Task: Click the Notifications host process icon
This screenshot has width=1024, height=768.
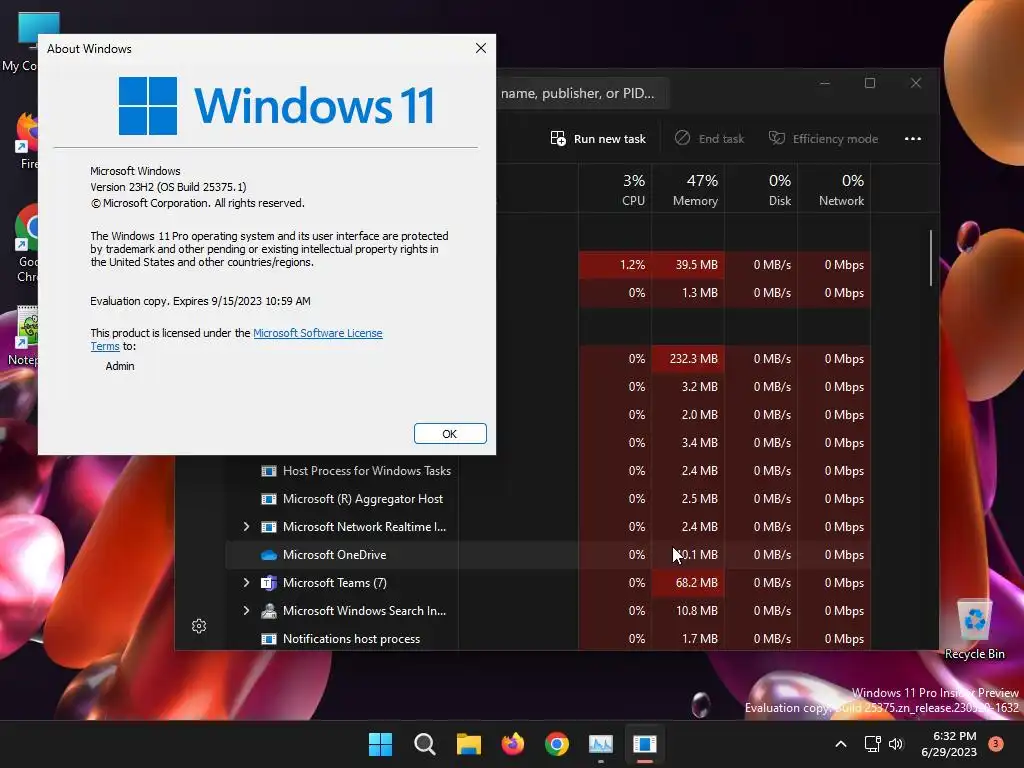Action: point(268,639)
